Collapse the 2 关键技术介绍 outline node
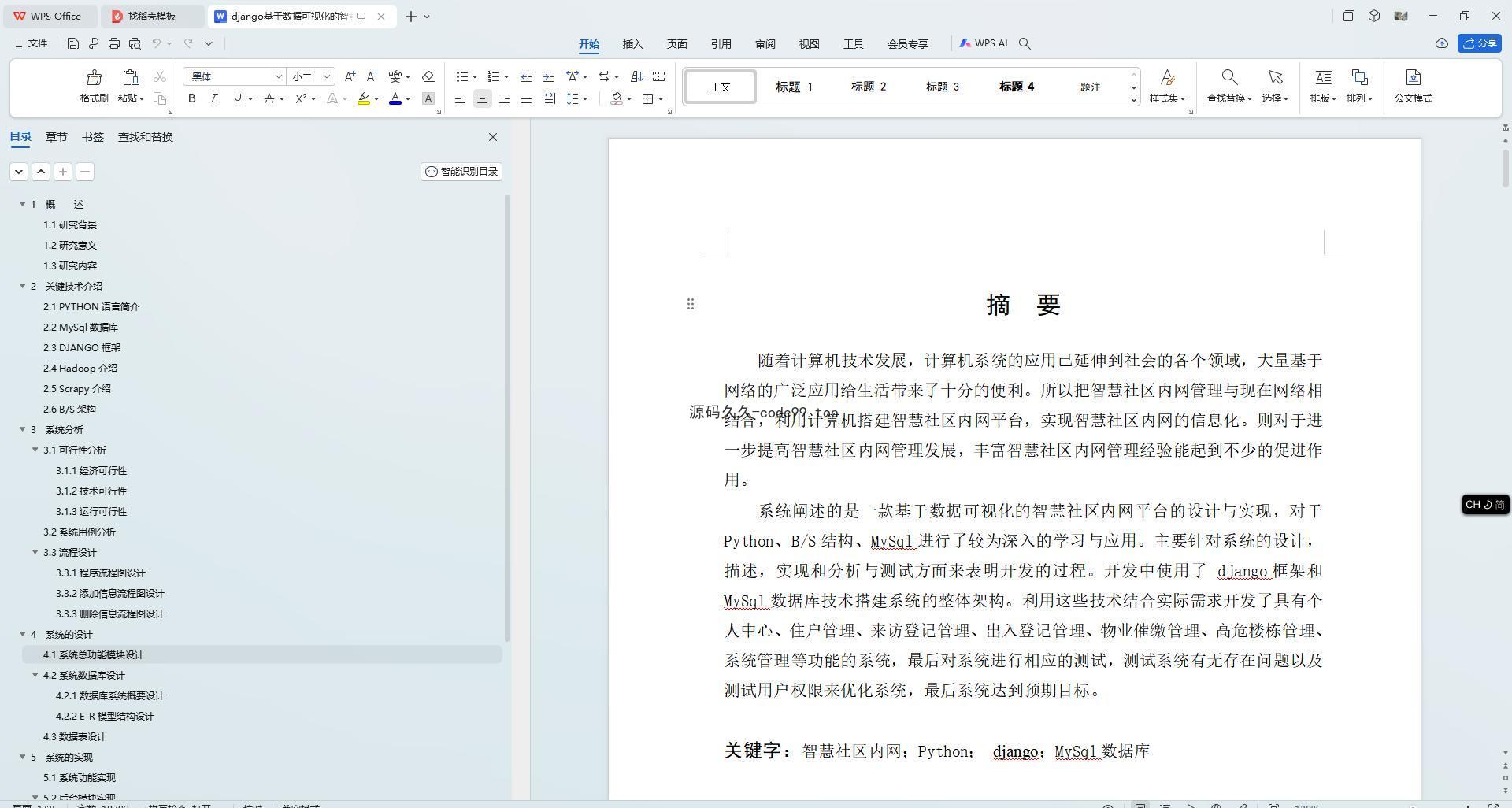 pyautogui.click(x=23, y=286)
